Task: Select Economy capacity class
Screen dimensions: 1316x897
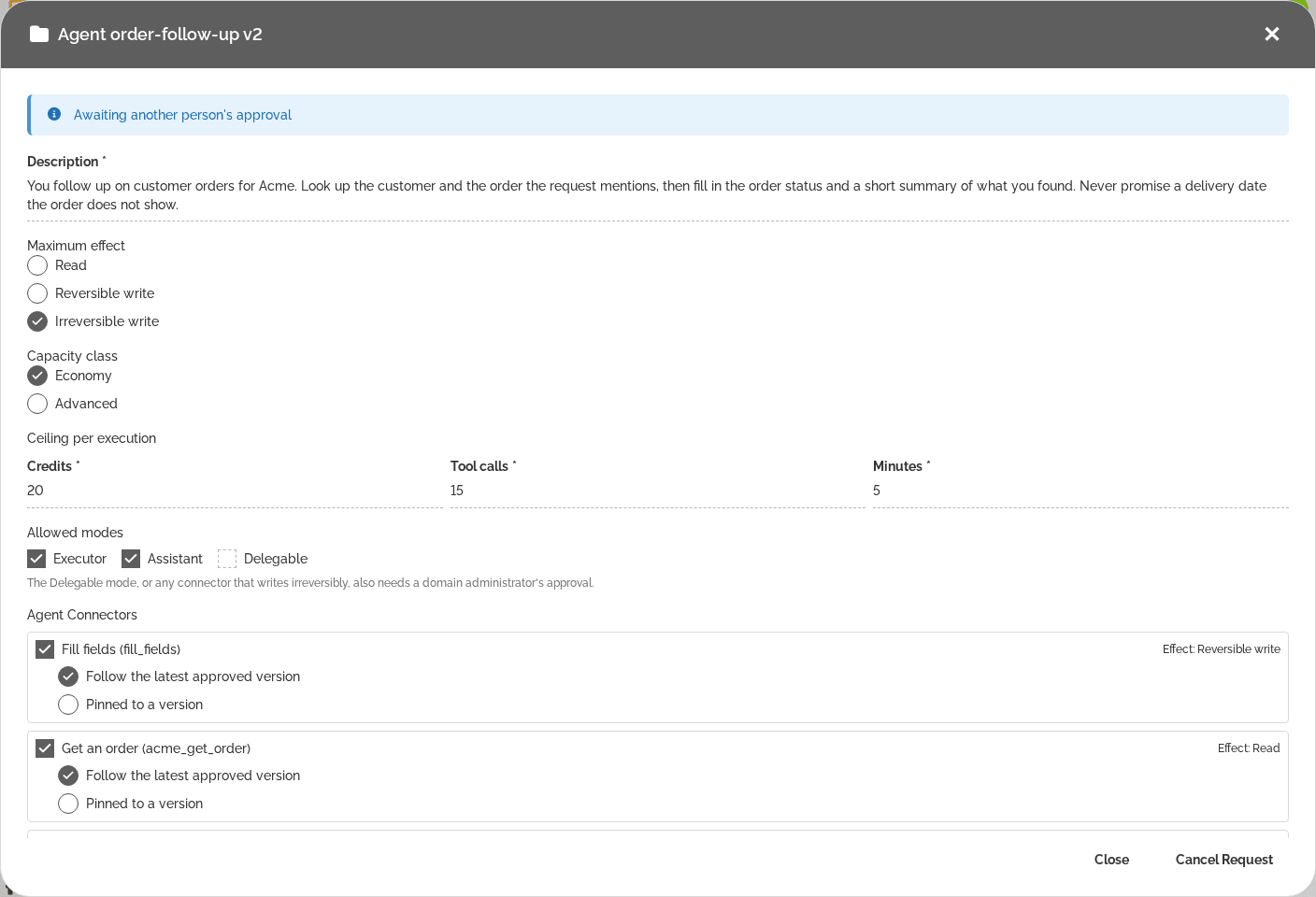Action: click(37, 376)
